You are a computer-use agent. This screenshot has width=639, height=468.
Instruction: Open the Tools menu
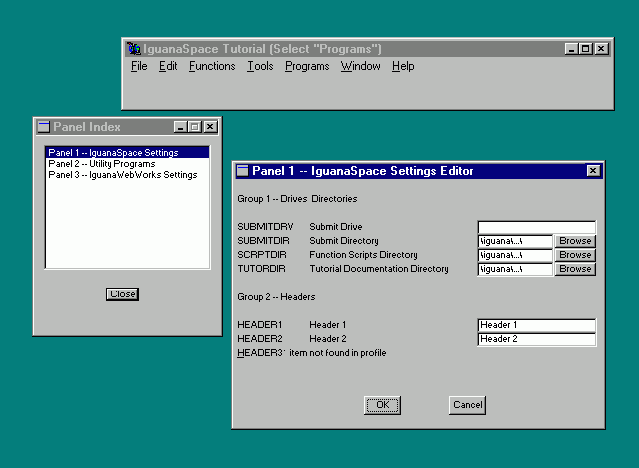260,66
